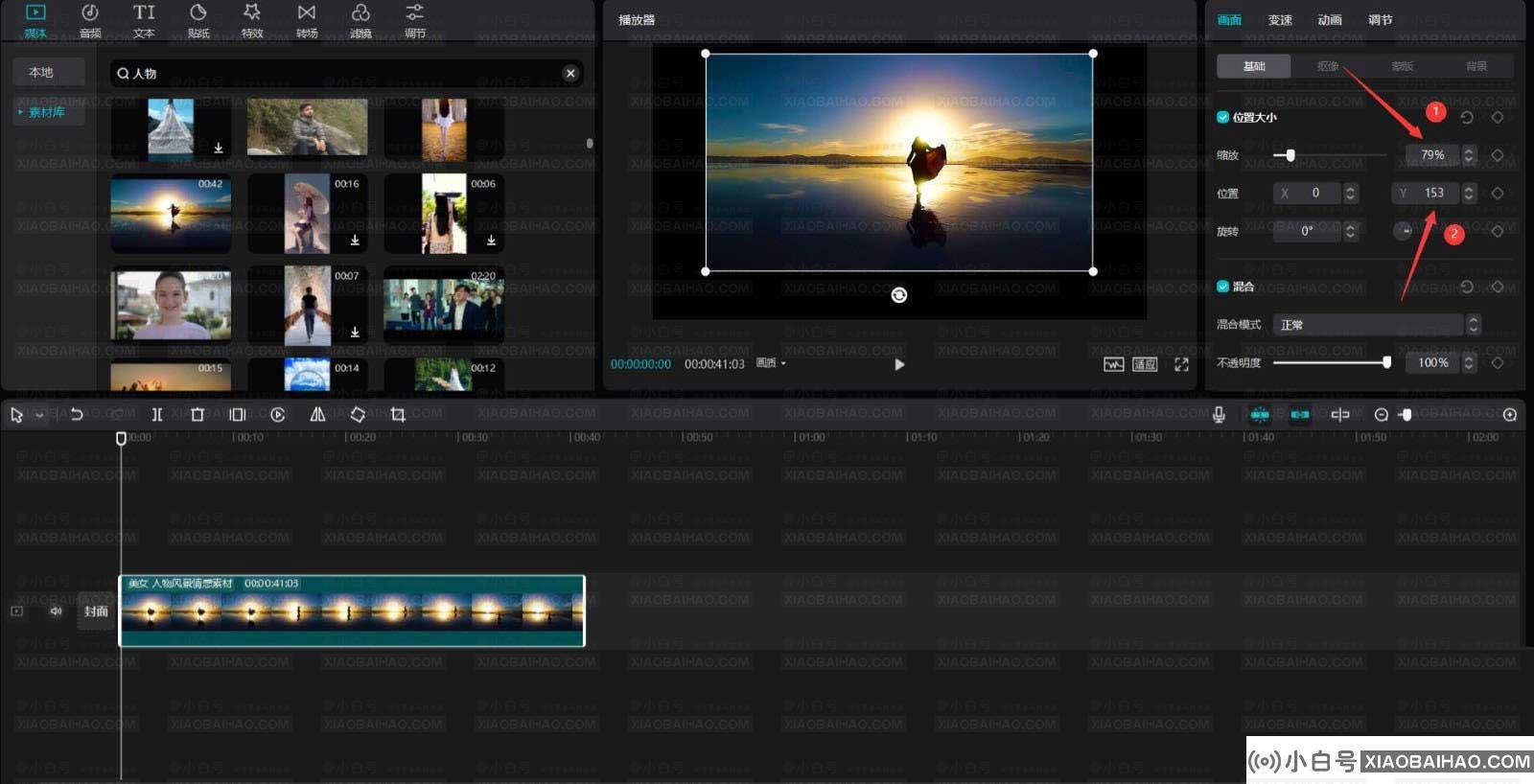This screenshot has width=1534, height=784.
Task: Click the 79% scale value field
Action: tap(1432, 154)
